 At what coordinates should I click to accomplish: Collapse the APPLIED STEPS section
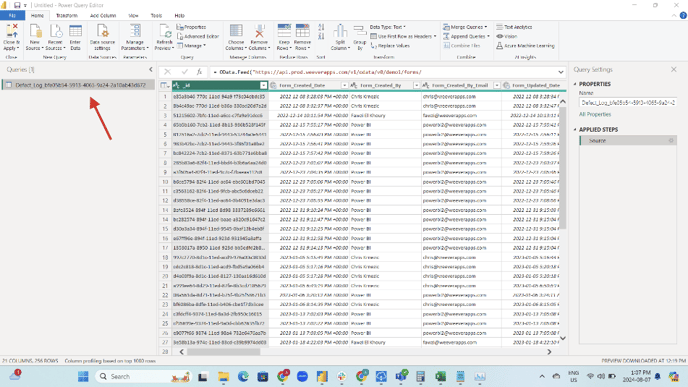[575, 129]
